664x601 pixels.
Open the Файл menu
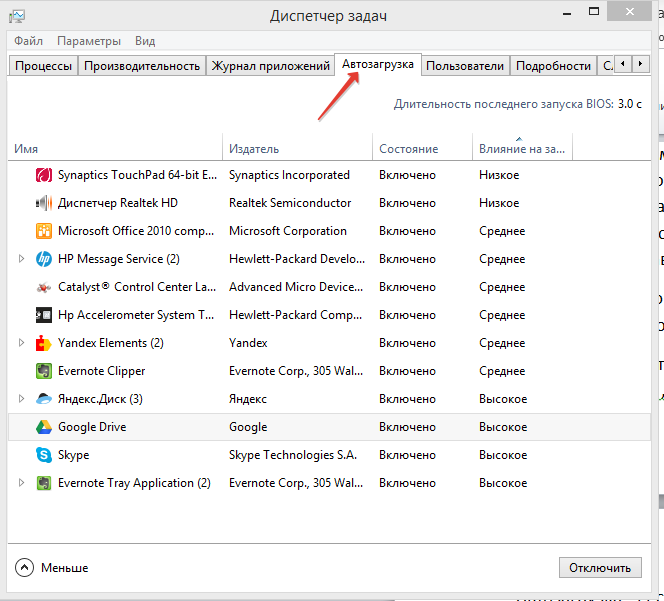coord(28,41)
